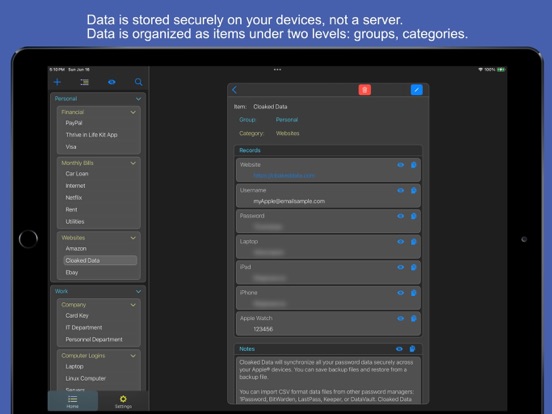This screenshot has width=552, height=414.
Task: Switch to the Home tab
Action: pyautogui.click(x=73, y=401)
